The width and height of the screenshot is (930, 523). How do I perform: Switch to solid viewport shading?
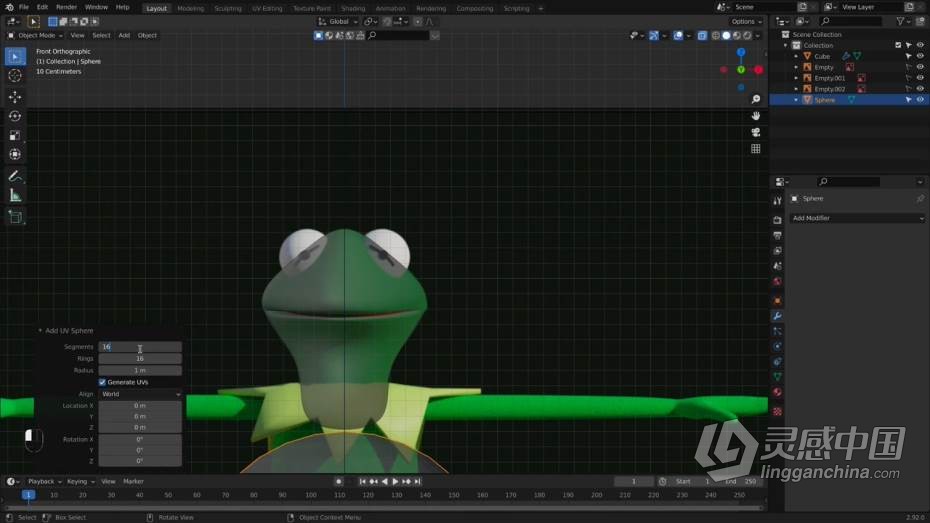click(x=727, y=36)
